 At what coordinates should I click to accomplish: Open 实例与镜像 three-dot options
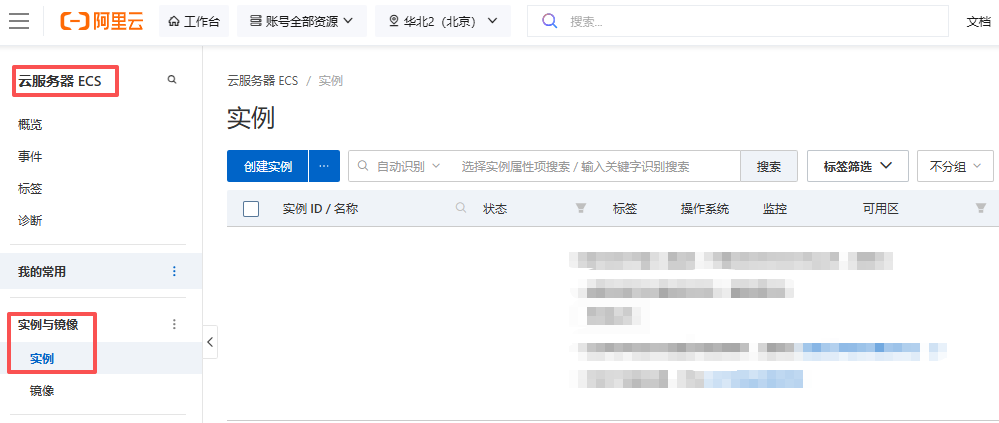click(x=175, y=324)
